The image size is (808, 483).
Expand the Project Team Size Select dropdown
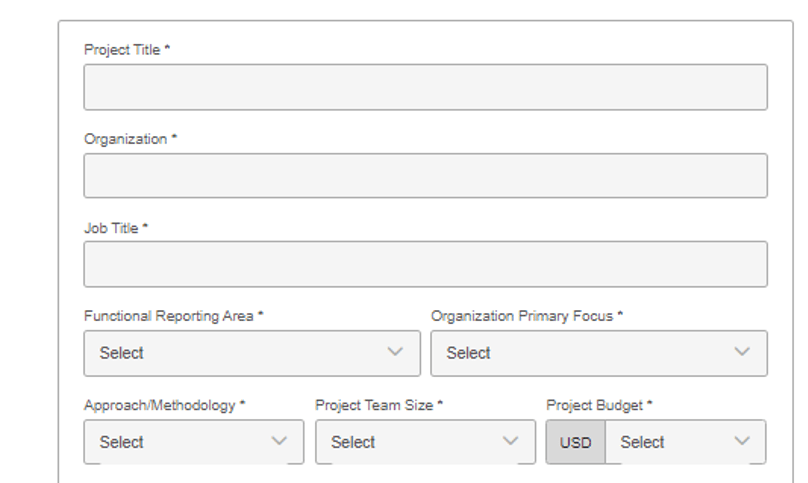[x=425, y=442]
